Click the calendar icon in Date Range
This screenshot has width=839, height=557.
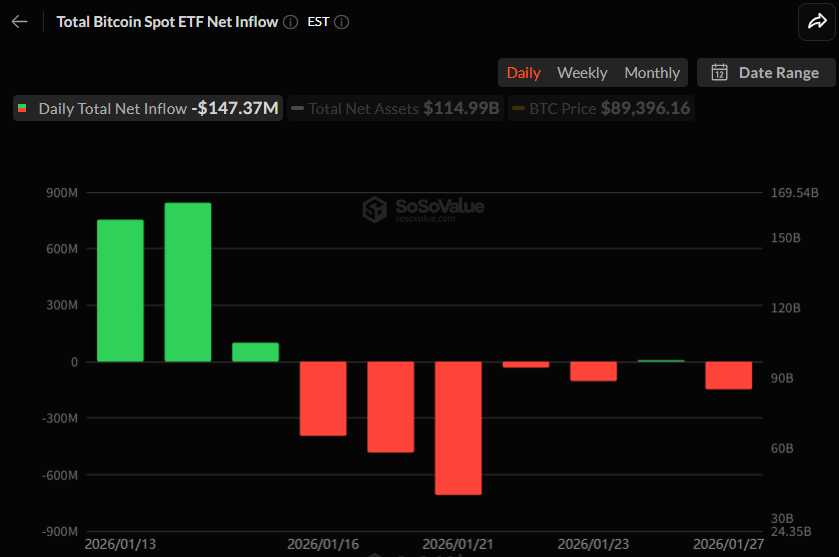[718, 72]
